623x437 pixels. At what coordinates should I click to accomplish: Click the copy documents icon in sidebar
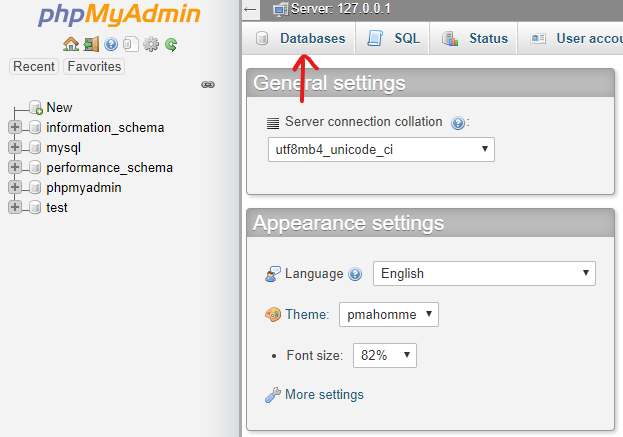(131, 44)
